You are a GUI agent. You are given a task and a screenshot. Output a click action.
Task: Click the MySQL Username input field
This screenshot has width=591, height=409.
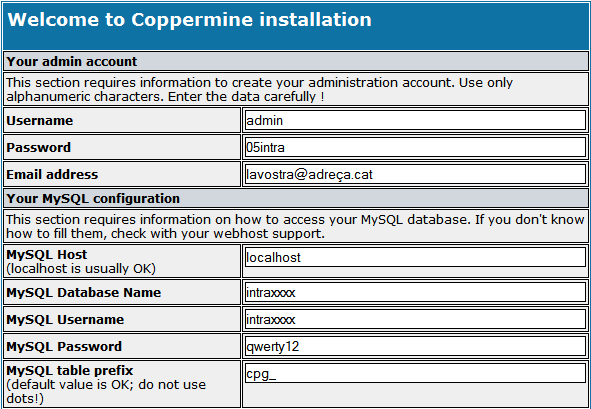pyautogui.click(x=415, y=319)
